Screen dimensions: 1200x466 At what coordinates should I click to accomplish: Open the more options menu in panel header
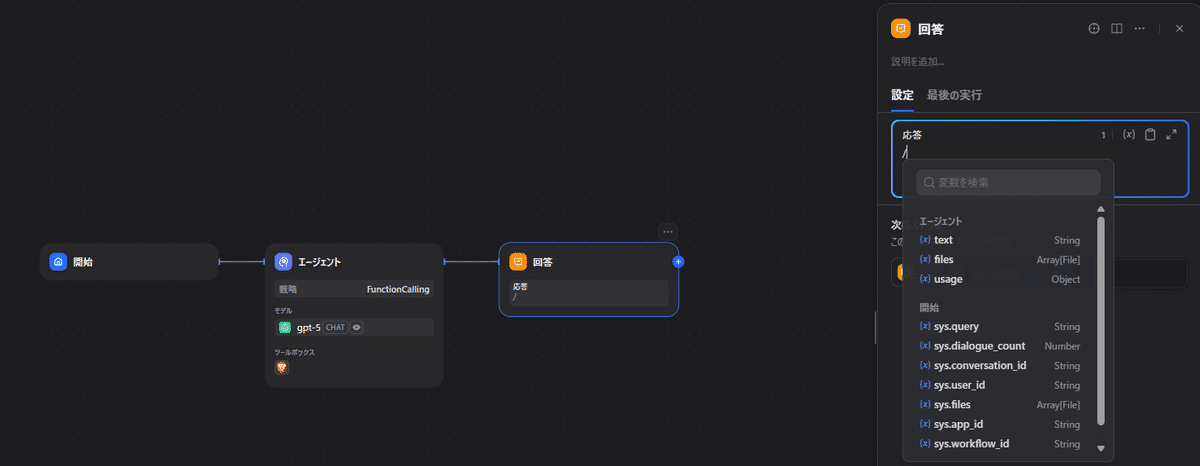[1140, 29]
